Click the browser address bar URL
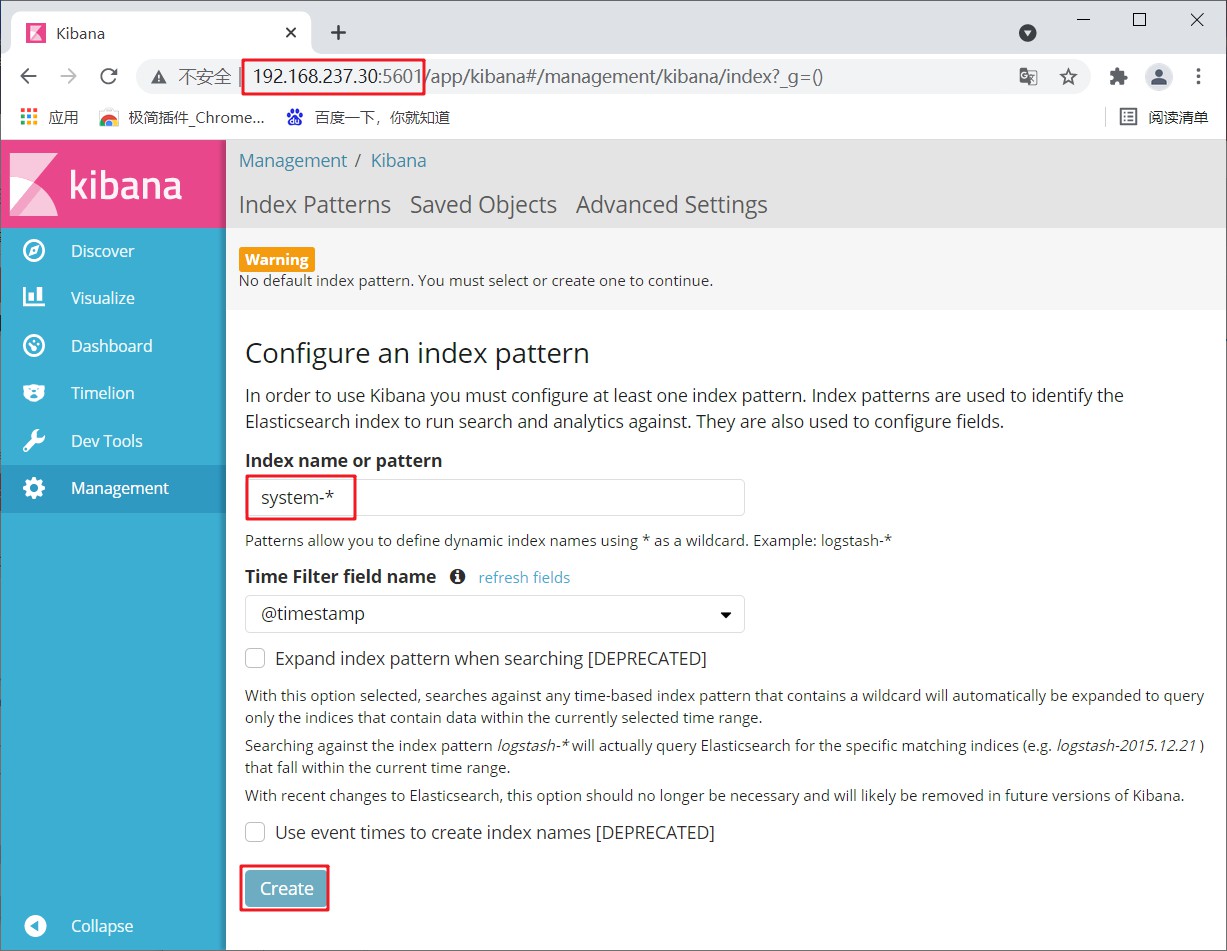Screen dimensions: 1227x951 pyautogui.click(x=538, y=76)
